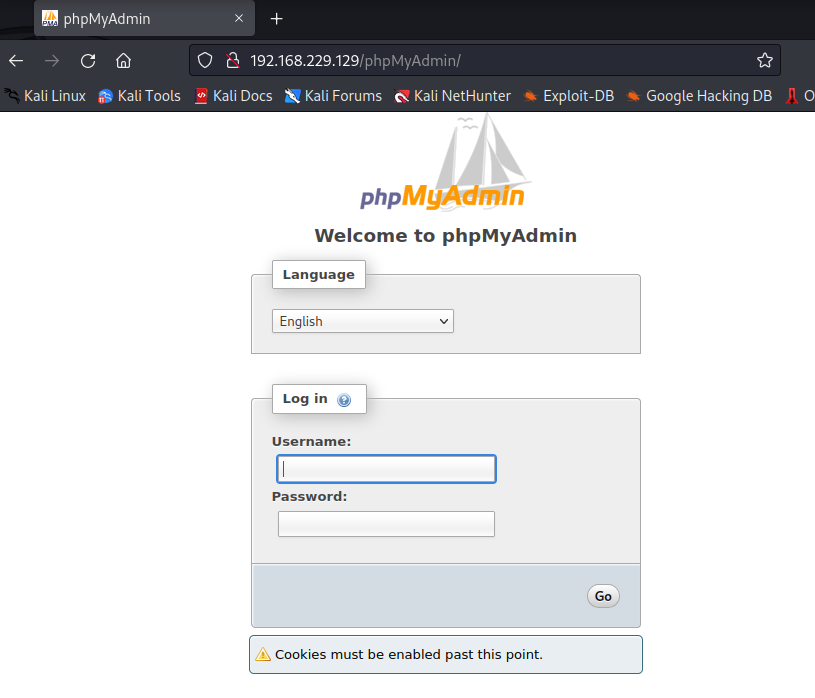The image size is (815, 698).
Task: Click the browser Back arrow
Action: click(16, 61)
